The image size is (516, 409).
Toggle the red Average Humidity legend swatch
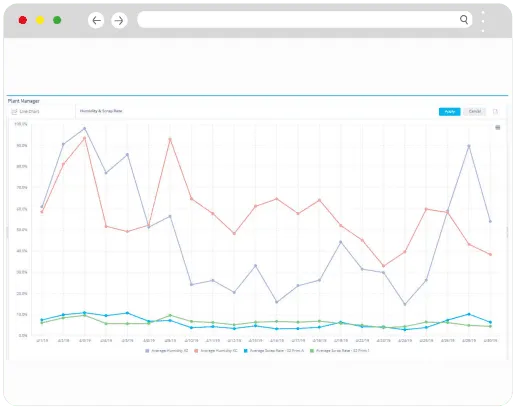196,351
